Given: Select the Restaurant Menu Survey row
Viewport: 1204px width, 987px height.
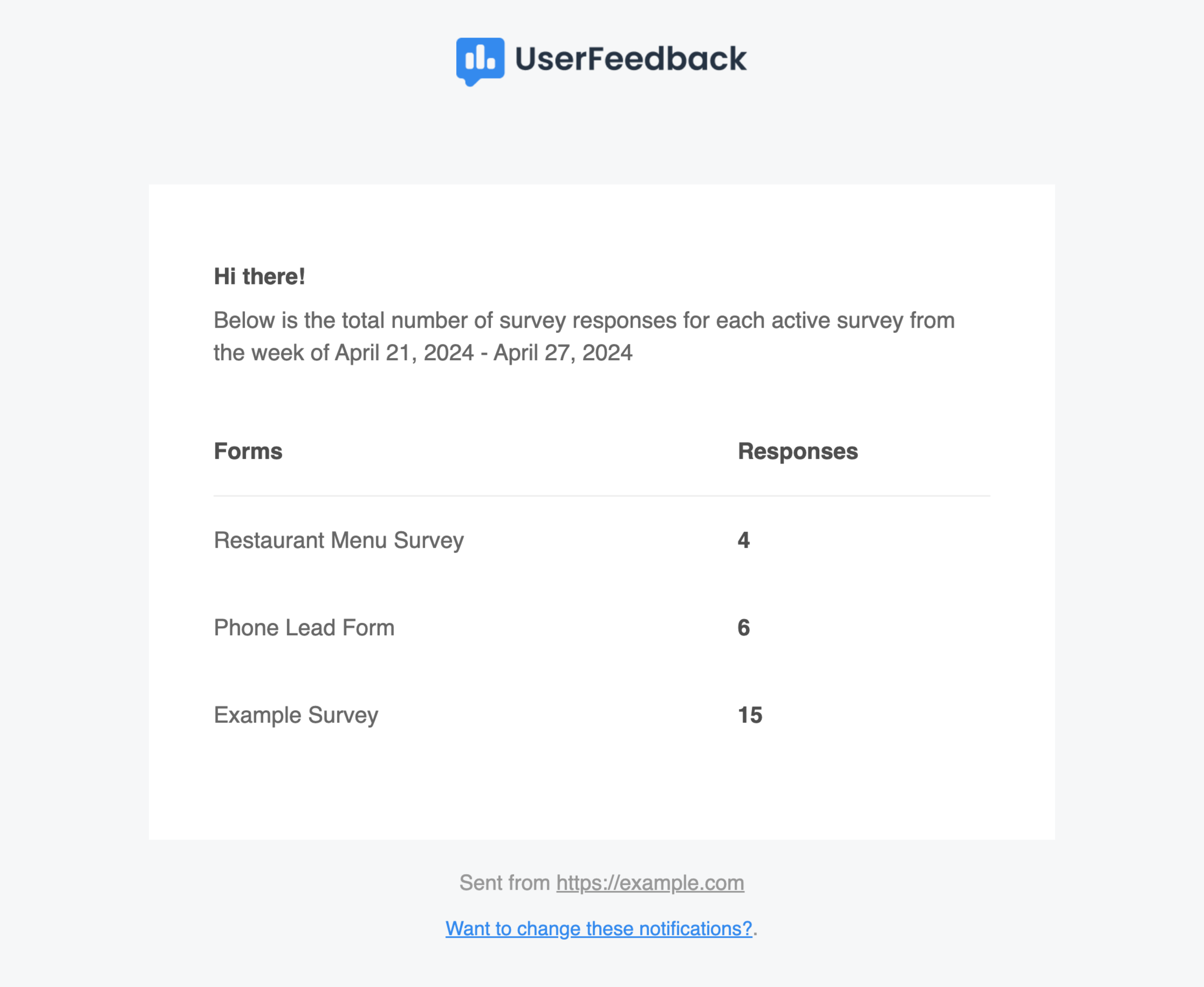Looking at the screenshot, I should pyautogui.click(x=602, y=540).
